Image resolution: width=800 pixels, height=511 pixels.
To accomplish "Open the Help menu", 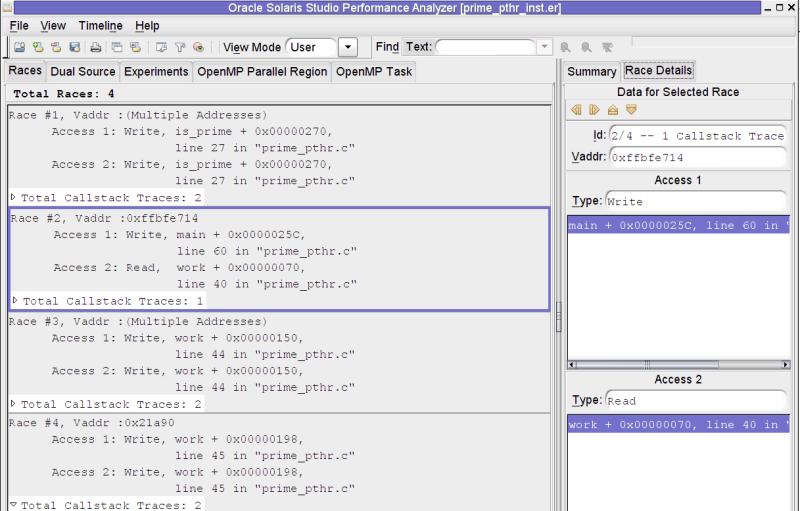I will [x=147, y=25].
